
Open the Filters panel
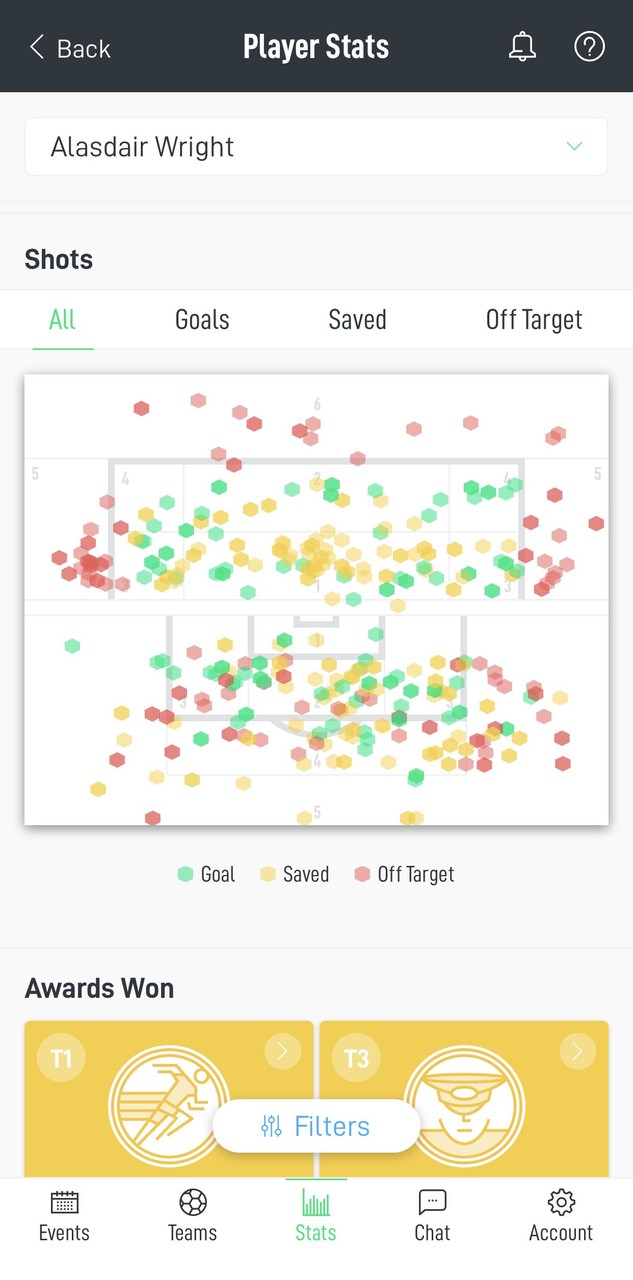click(x=316, y=1125)
